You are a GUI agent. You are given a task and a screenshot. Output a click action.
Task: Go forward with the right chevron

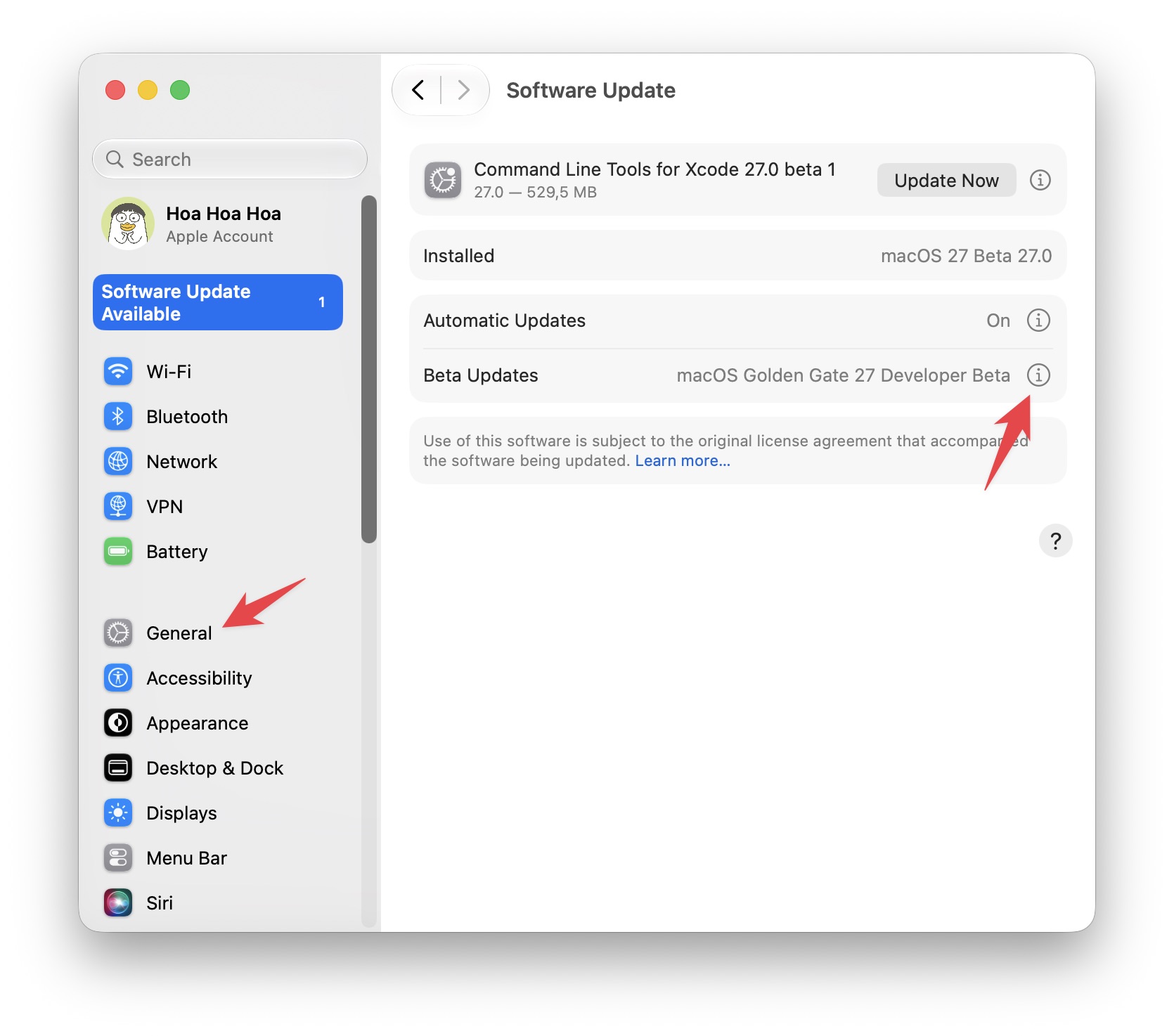pyautogui.click(x=463, y=90)
